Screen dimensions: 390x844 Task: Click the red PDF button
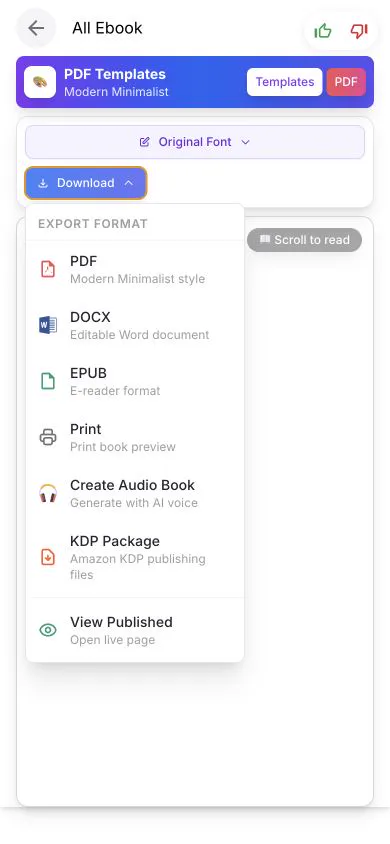[346, 82]
